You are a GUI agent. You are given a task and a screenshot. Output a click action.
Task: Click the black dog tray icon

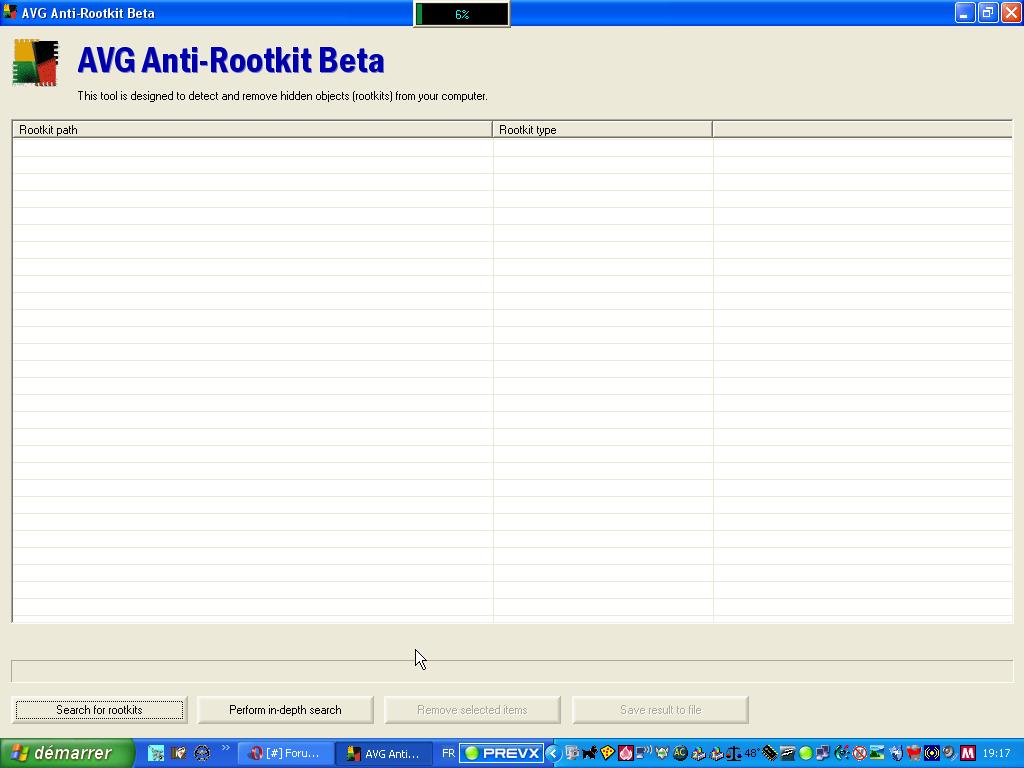pos(589,753)
